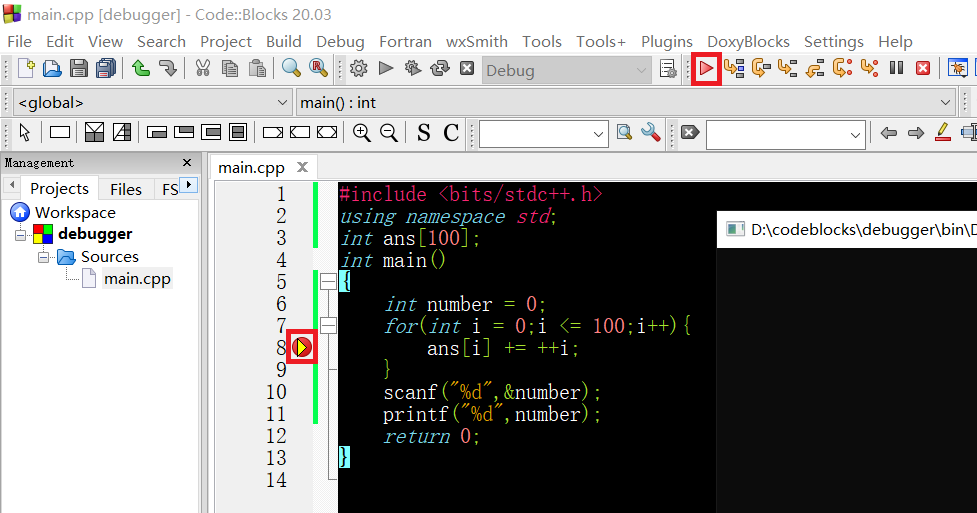Collapse the debugger project tree node
Viewport: 977px width, 513px height.
point(21,235)
